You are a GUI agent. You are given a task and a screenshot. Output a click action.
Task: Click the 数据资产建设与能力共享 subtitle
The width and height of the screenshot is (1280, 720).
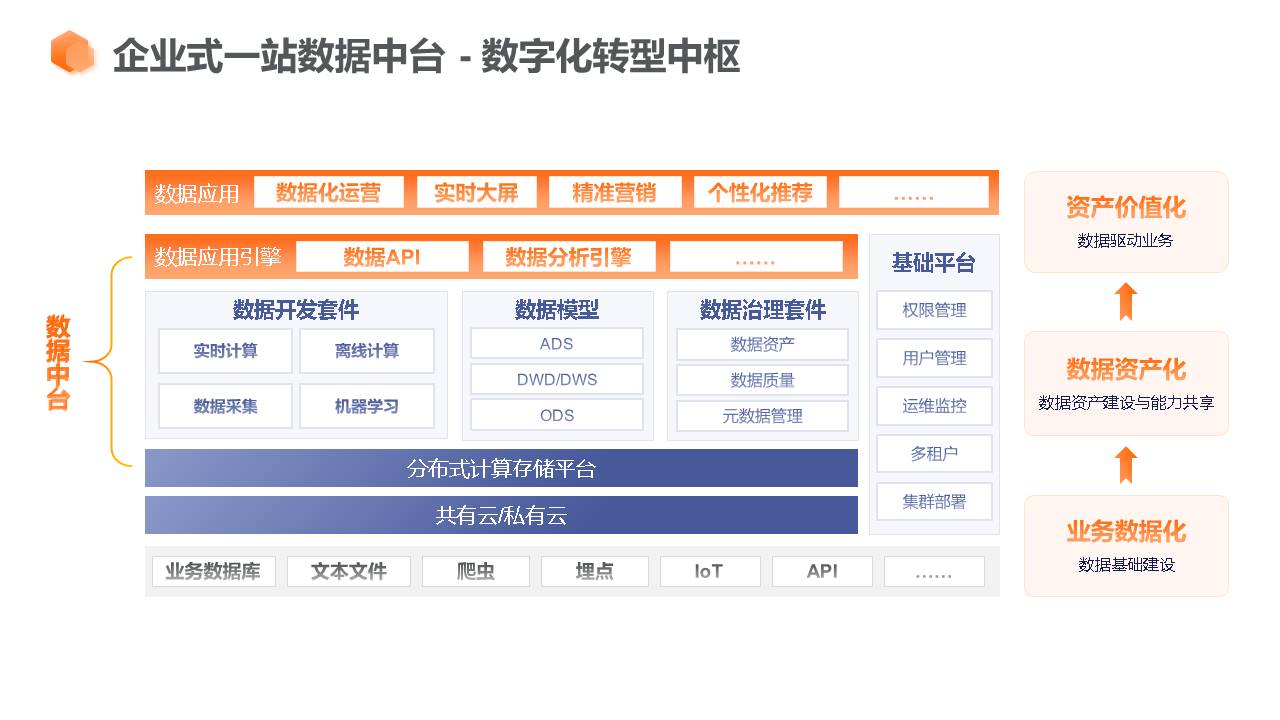[x=1126, y=403]
